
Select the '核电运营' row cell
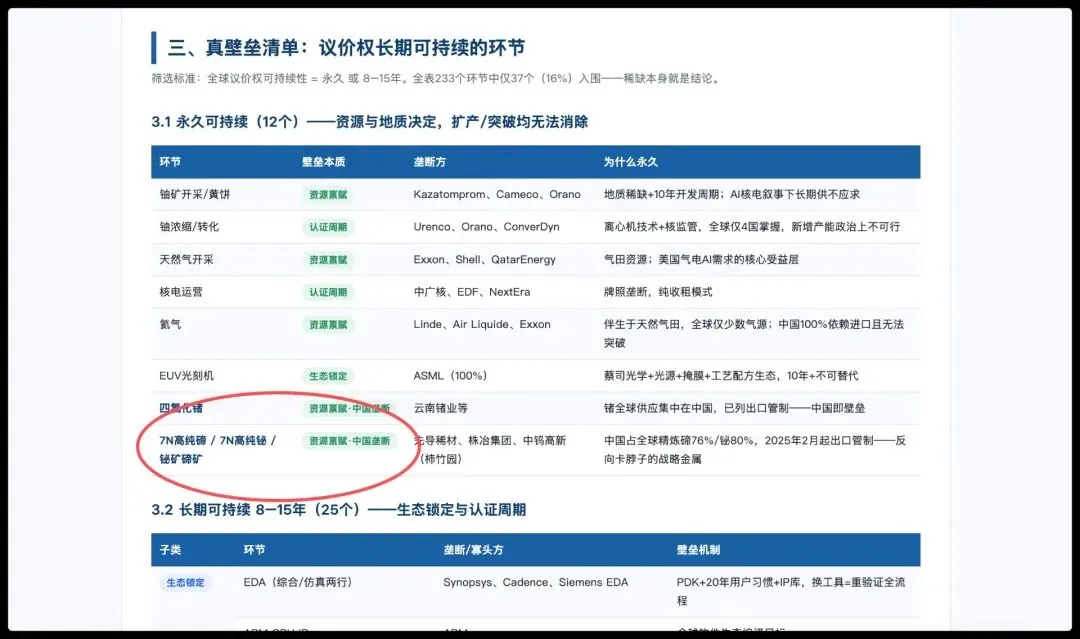tap(180, 292)
